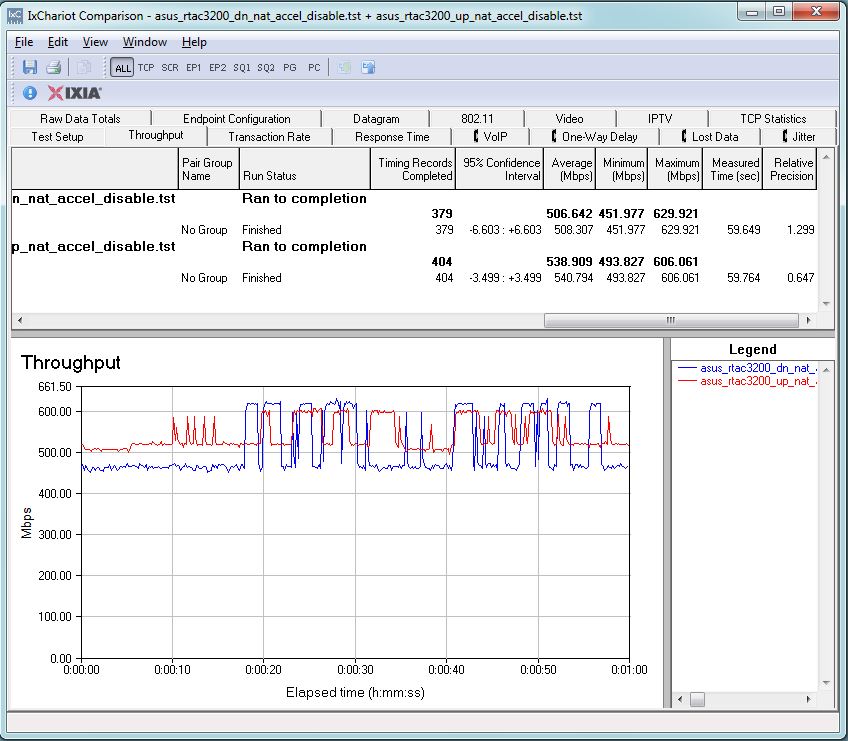Click the Average (Mbps) column header
This screenshot has height=741, width=848.
(569, 169)
